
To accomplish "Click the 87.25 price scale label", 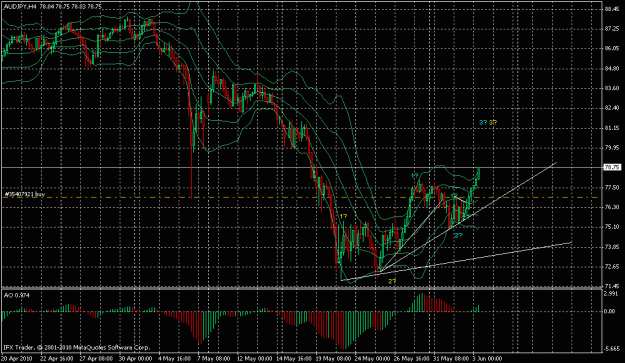I will pyautogui.click(x=612, y=29).
